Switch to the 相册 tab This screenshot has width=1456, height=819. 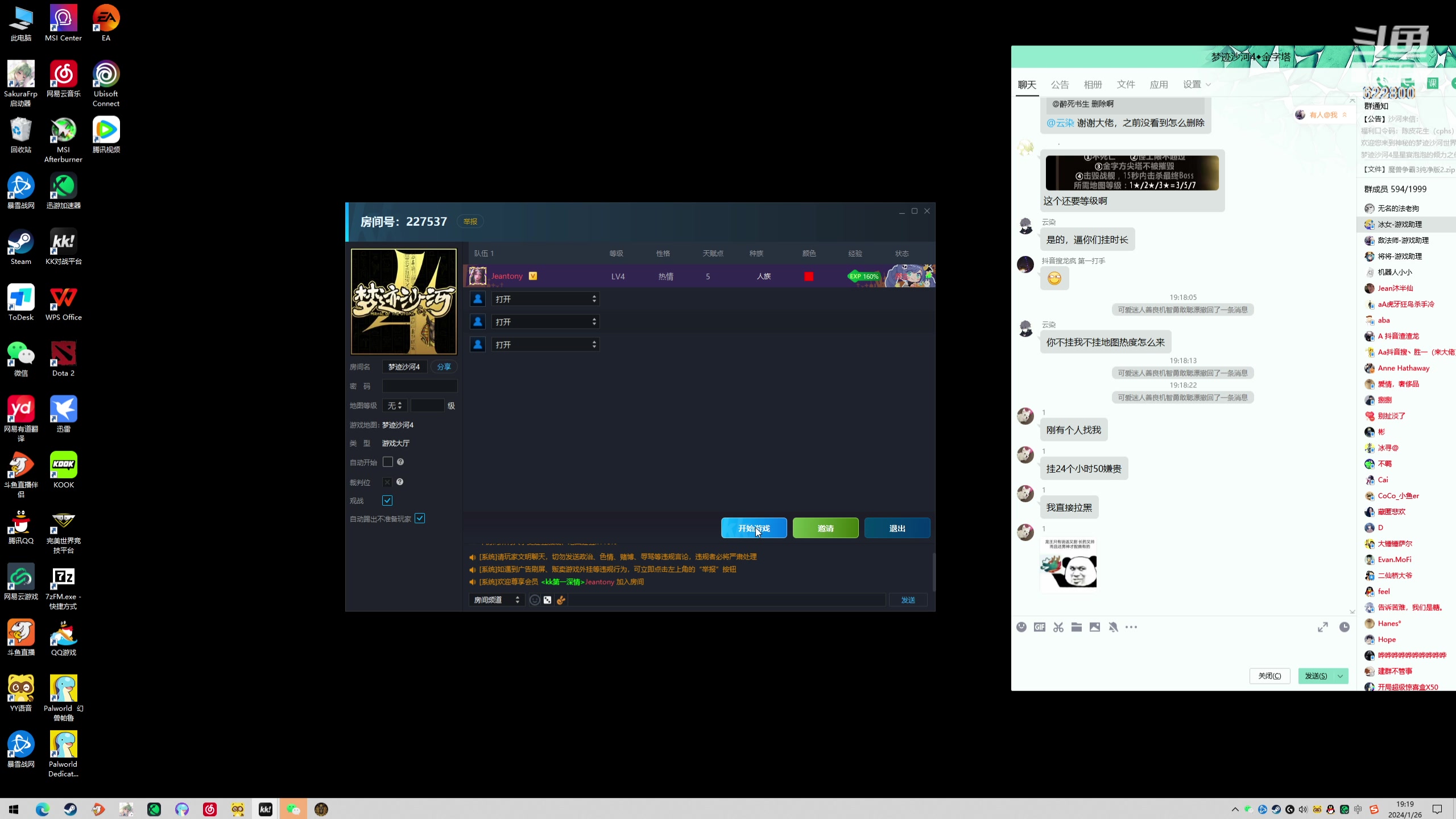1093,85
